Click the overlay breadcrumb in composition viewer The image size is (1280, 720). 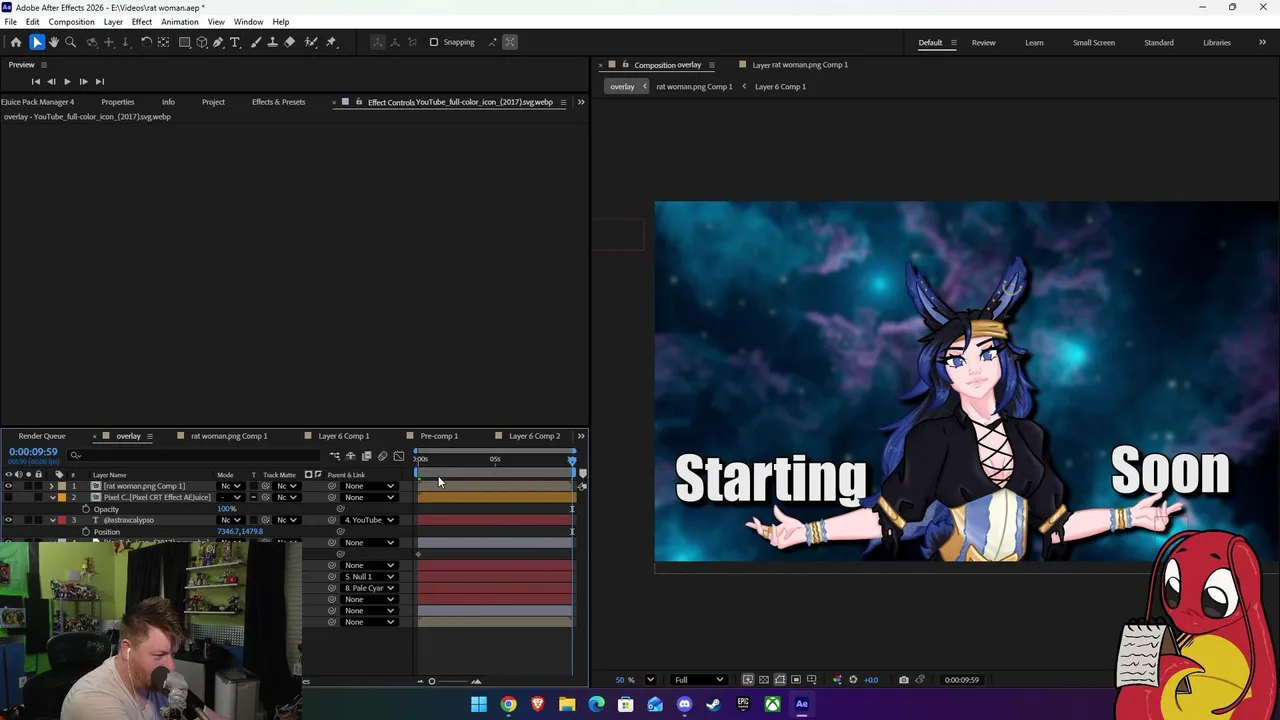[x=622, y=87]
